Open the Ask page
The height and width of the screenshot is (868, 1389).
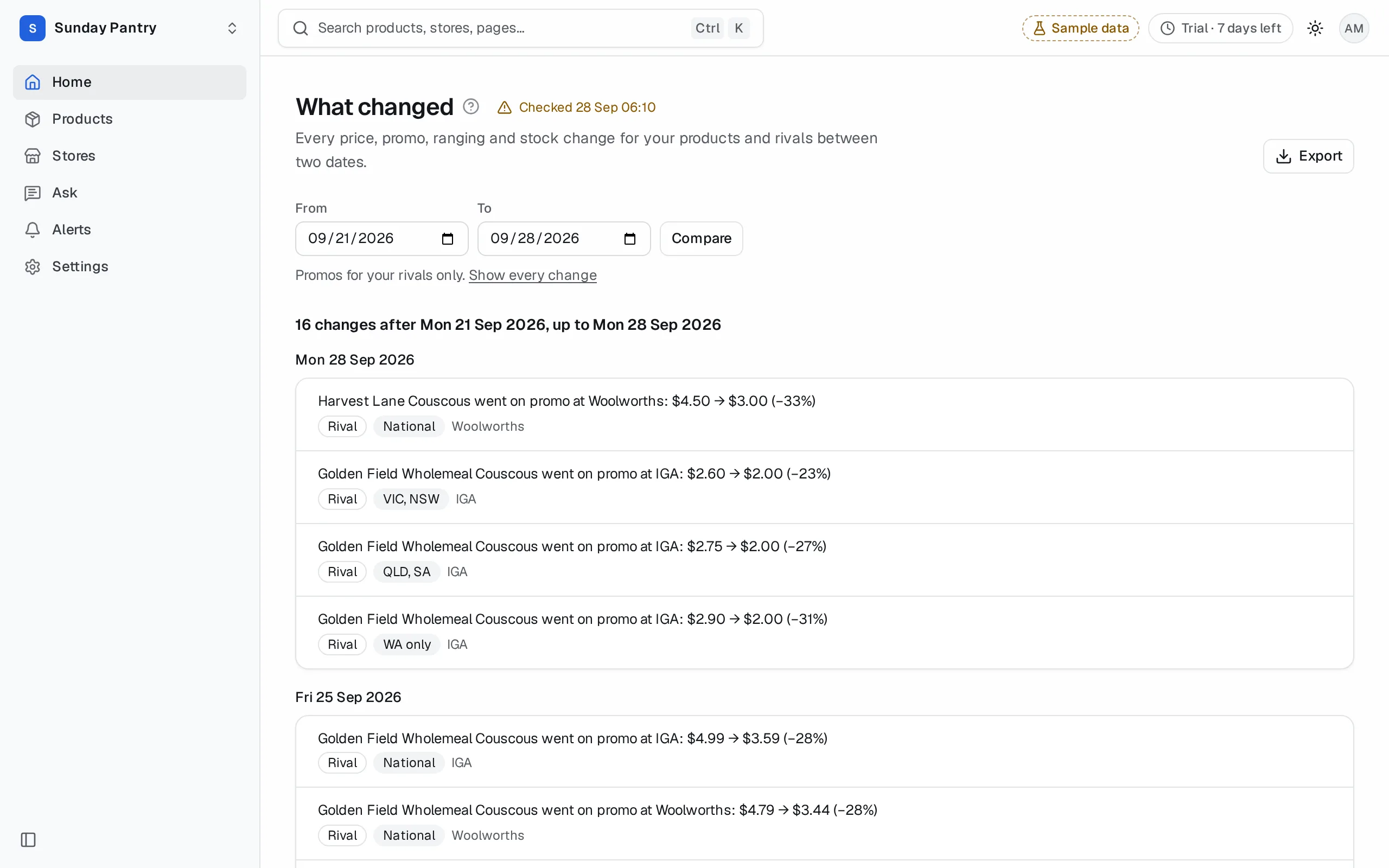pyautogui.click(x=129, y=192)
